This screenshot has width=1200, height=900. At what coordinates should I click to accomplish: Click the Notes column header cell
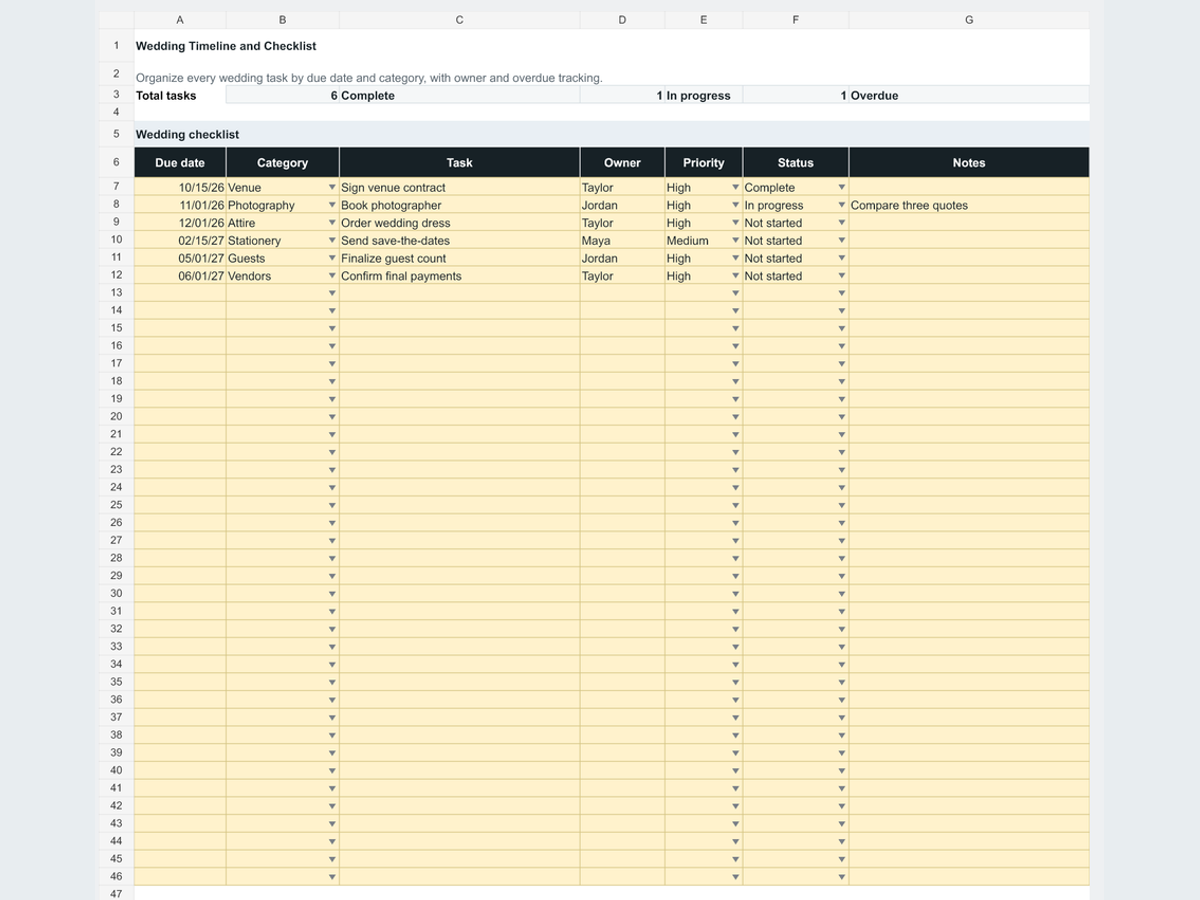coord(969,163)
